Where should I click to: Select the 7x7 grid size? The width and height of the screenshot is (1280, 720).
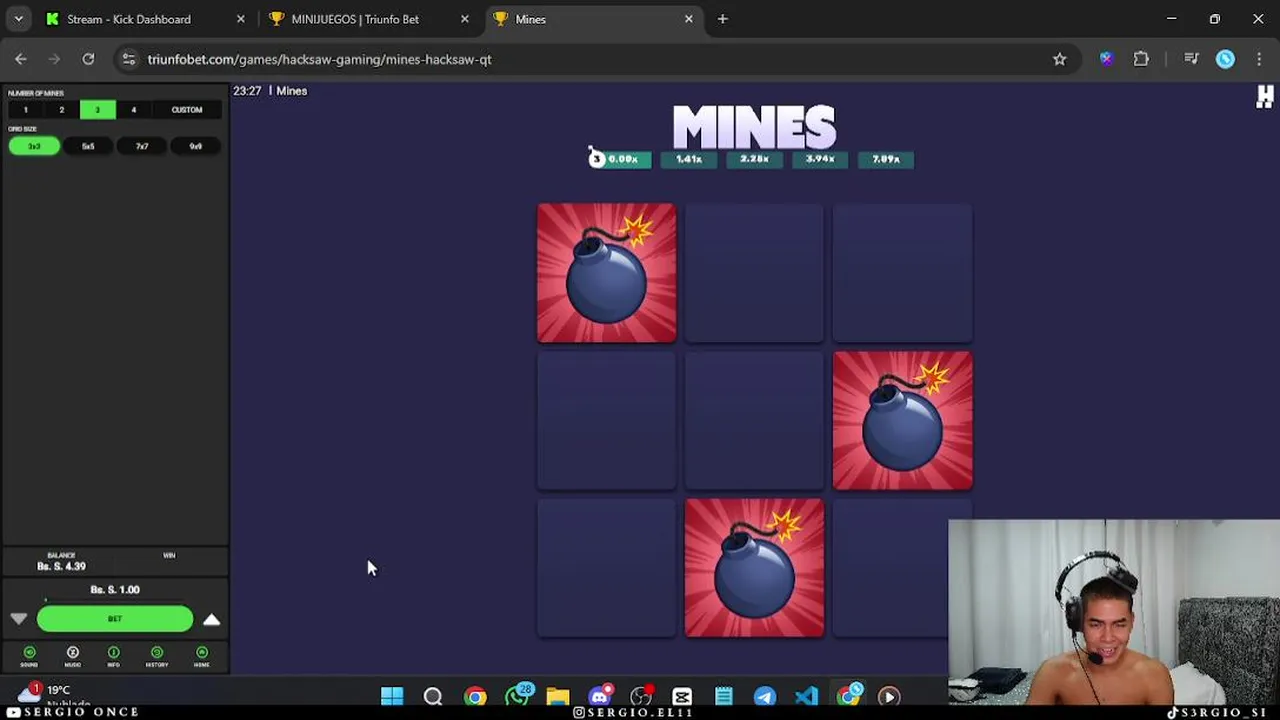(142, 146)
